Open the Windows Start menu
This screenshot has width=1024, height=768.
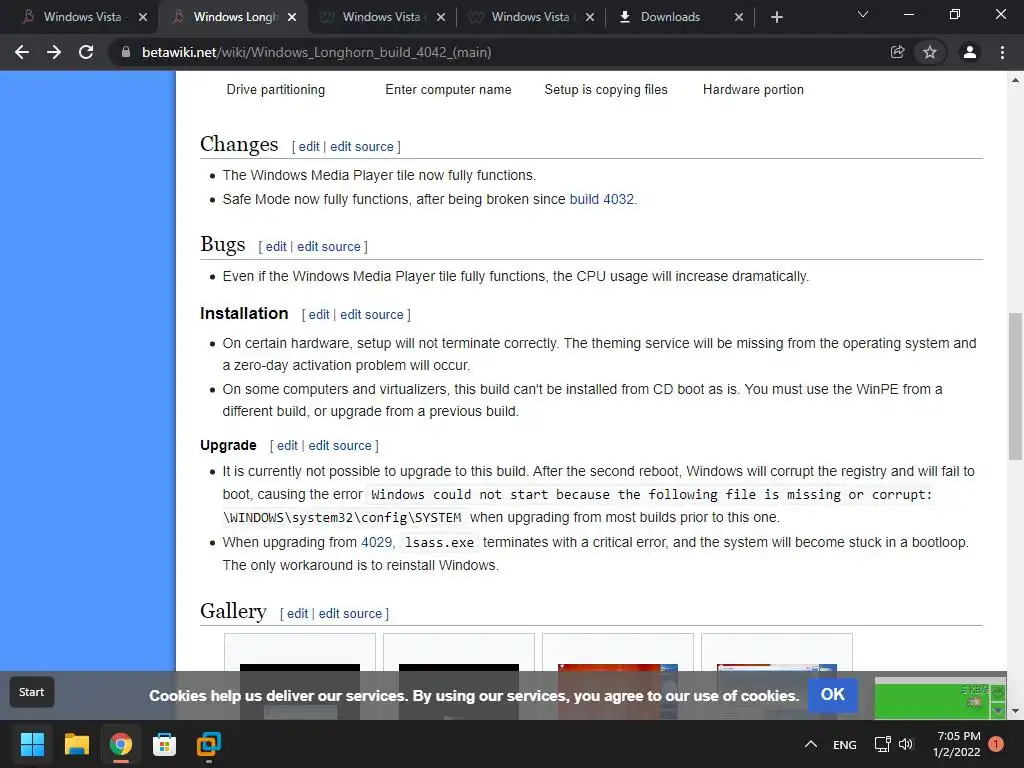[32, 744]
